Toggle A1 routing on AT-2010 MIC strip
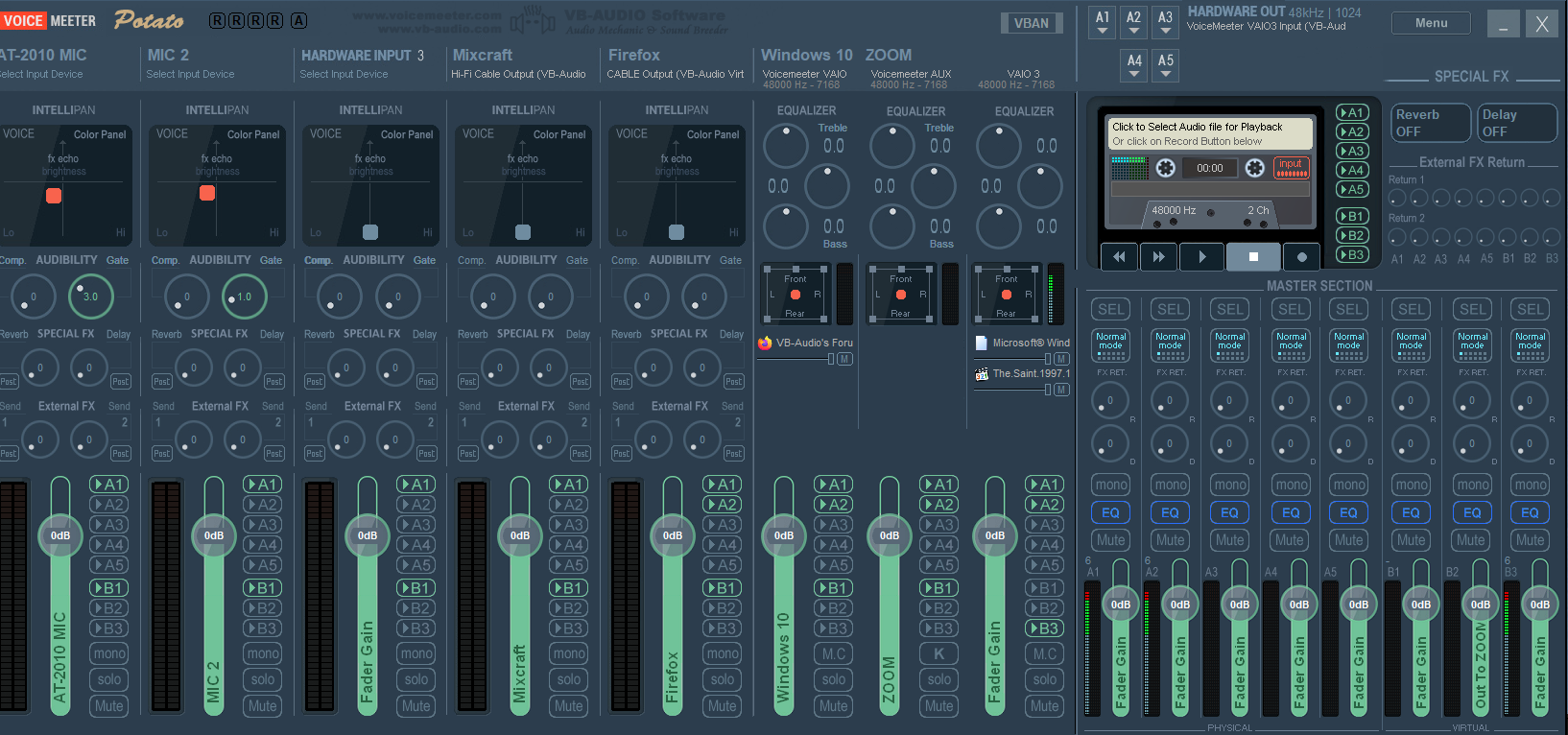Screen dimensions: 1568x735 109,485
